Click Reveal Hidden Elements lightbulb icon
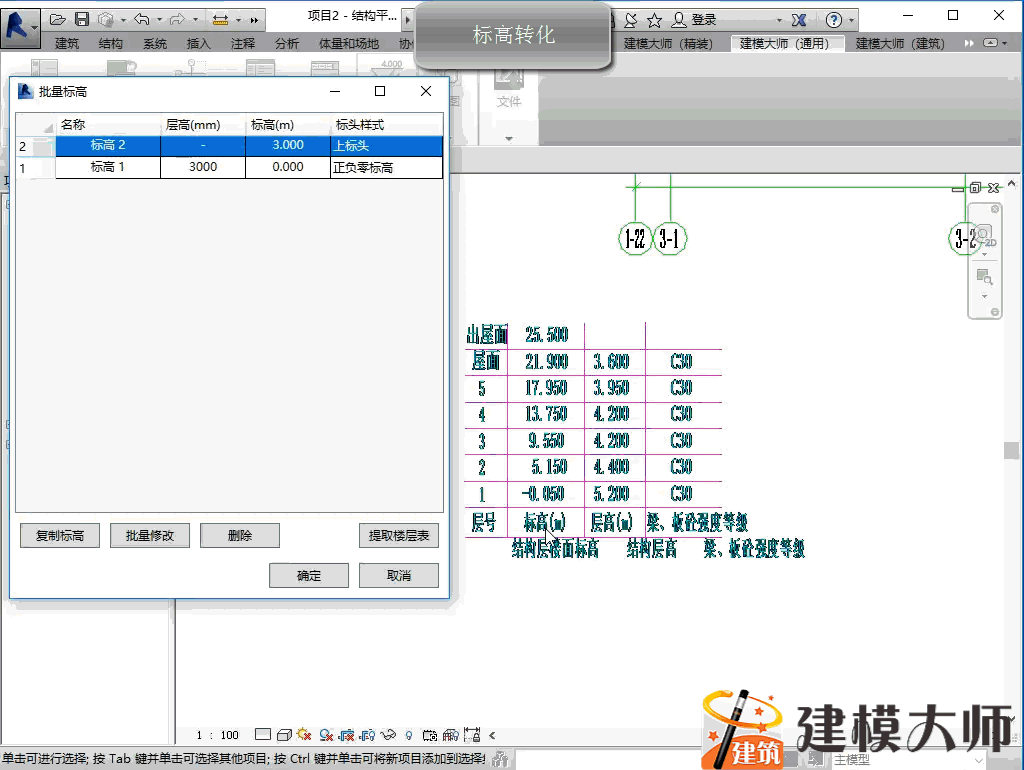Image resolution: width=1024 pixels, height=770 pixels. [409, 735]
